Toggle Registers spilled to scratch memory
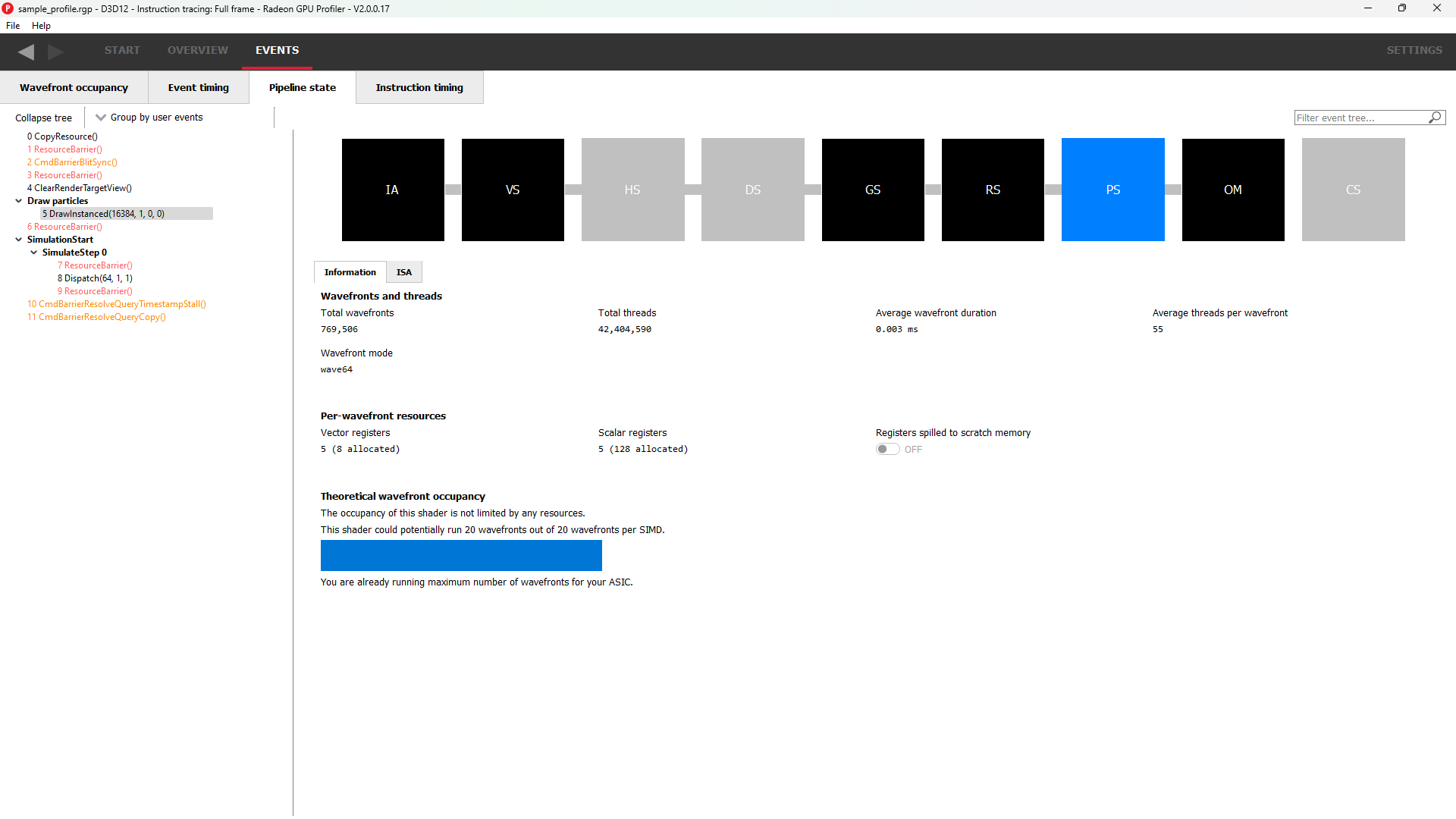The height and width of the screenshot is (819, 1456). [x=887, y=449]
